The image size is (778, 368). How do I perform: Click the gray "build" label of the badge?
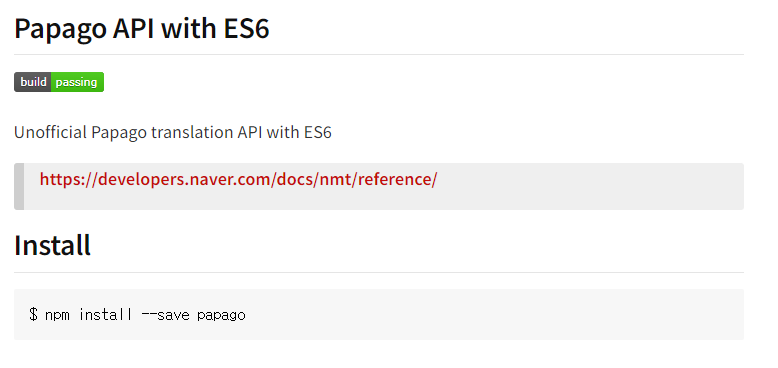[x=33, y=82]
